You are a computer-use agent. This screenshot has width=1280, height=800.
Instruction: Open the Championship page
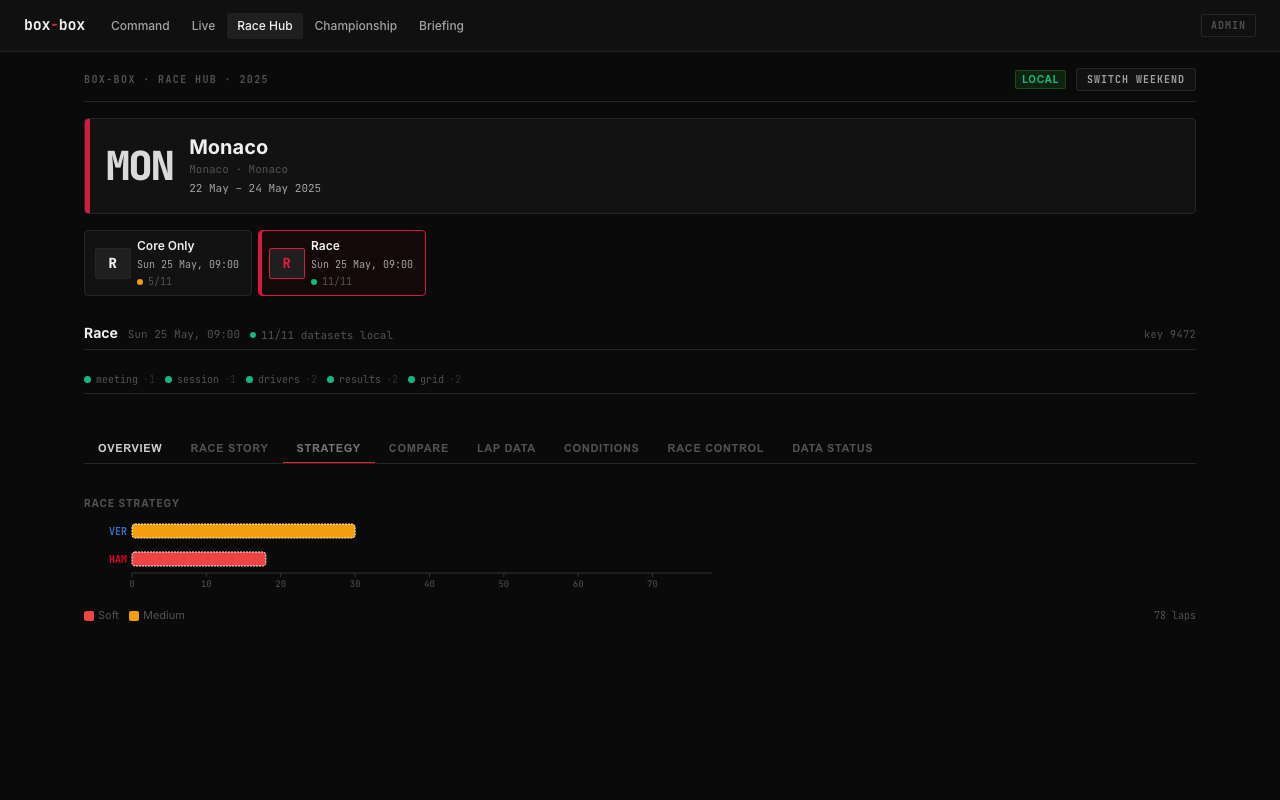coord(356,26)
